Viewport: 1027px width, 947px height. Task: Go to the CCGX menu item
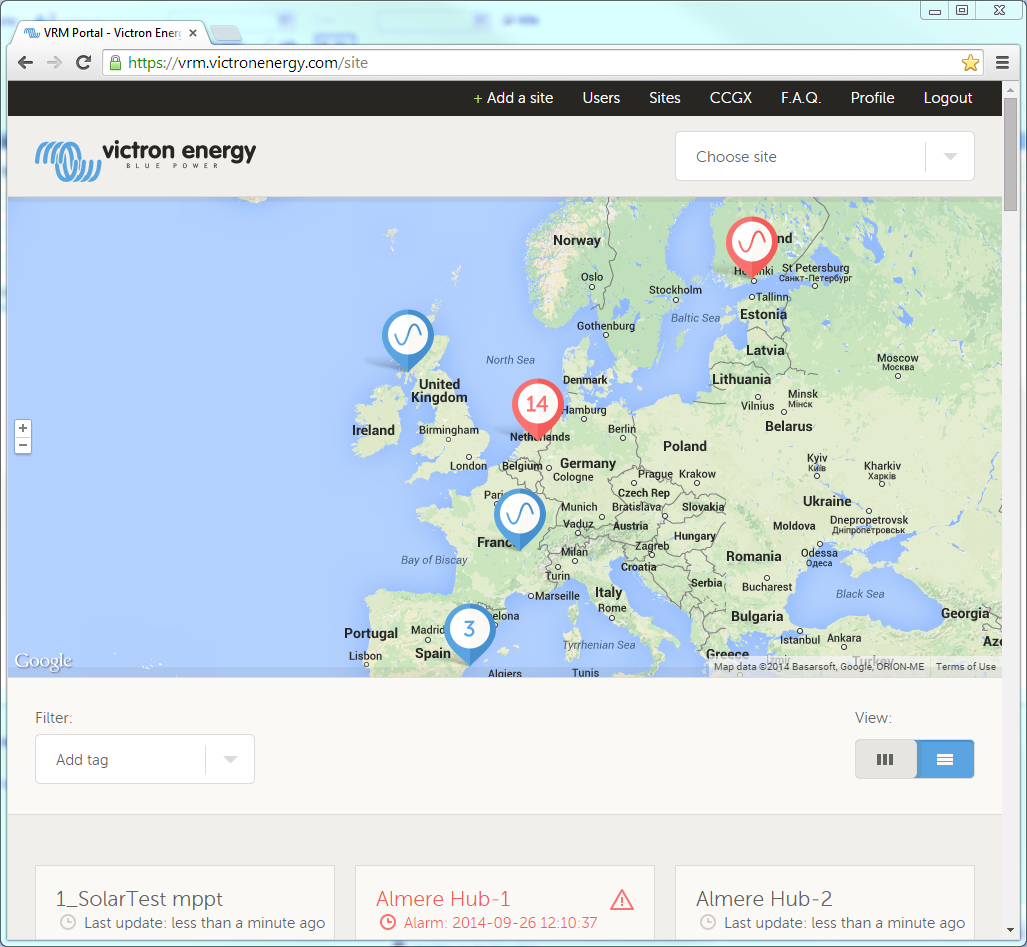(x=730, y=98)
